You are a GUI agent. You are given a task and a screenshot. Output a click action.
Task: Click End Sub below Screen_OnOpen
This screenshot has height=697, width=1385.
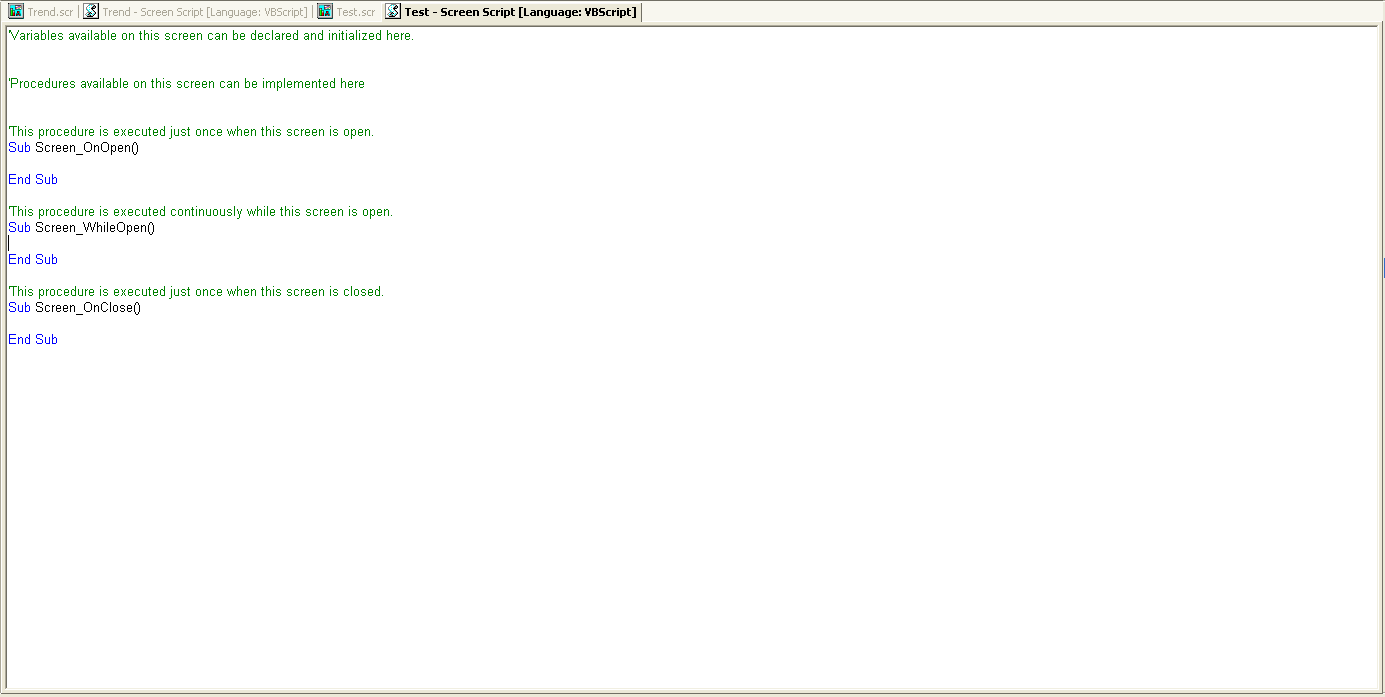33,180
